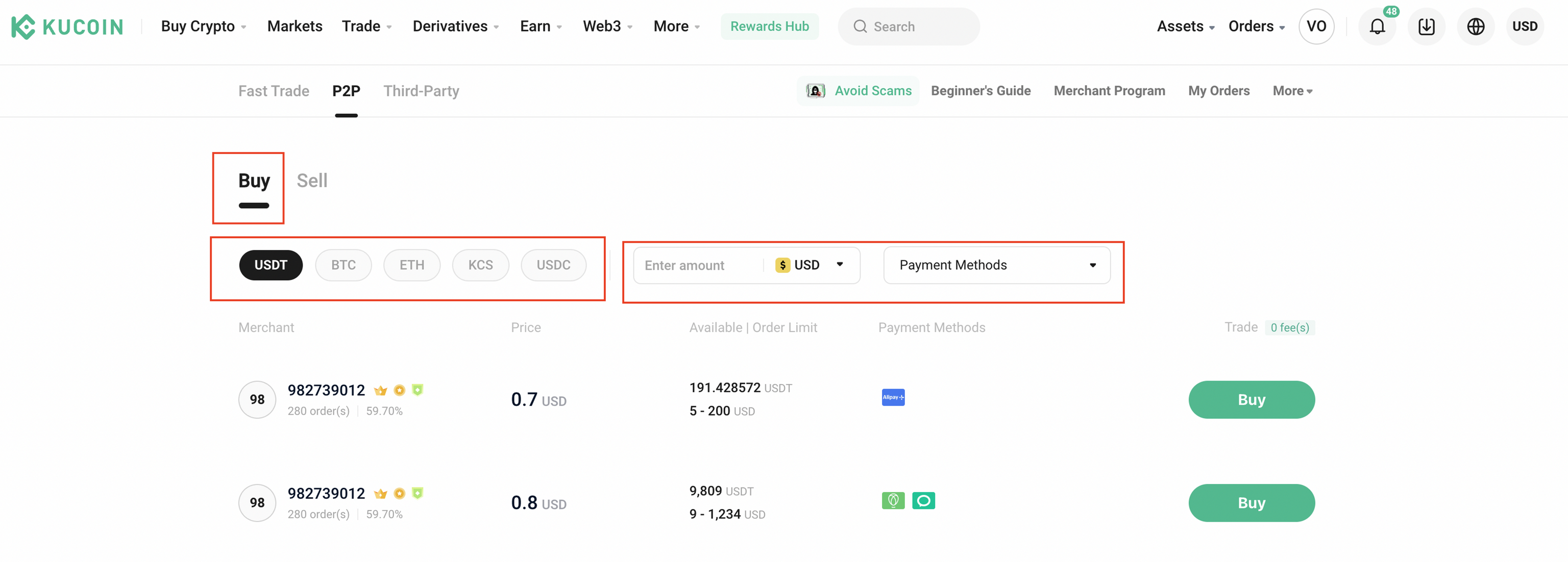Click the 98 avatar of first merchant
This screenshot has height=562, width=1568.
[257, 400]
